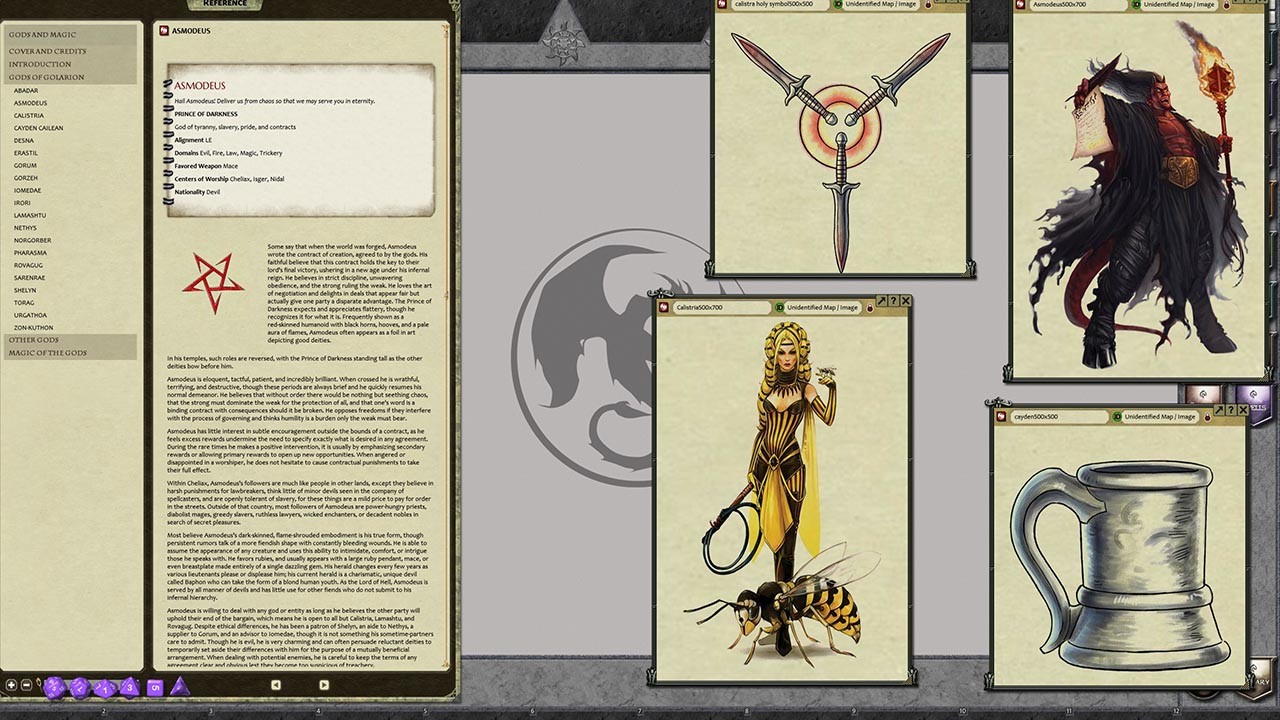Screen dimensions: 1280x720
Task: Click Unidentified Map / Image field in cayden window
Action: pyautogui.click(x=1160, y=416)
